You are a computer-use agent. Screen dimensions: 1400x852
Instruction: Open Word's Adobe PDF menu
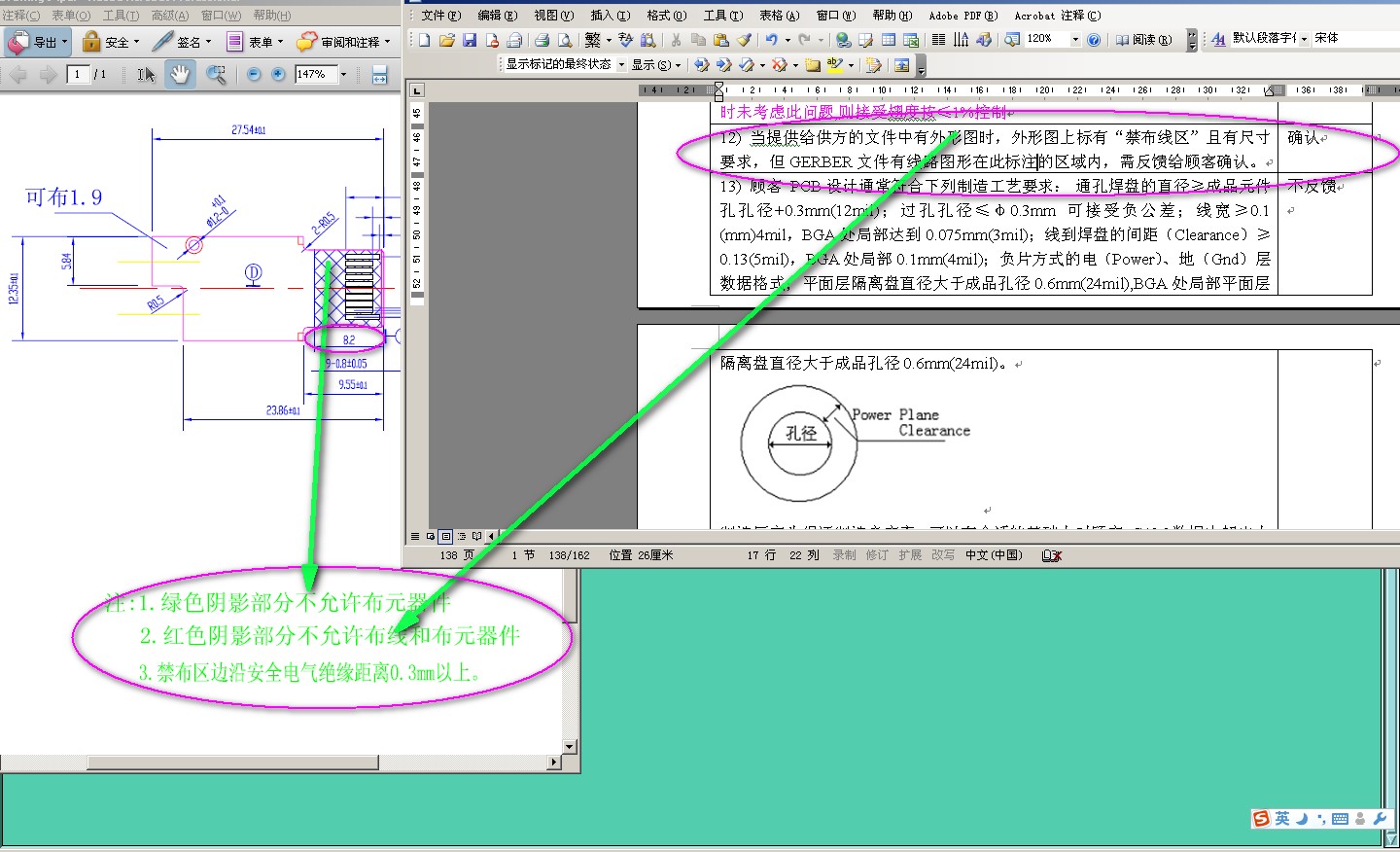962,16
